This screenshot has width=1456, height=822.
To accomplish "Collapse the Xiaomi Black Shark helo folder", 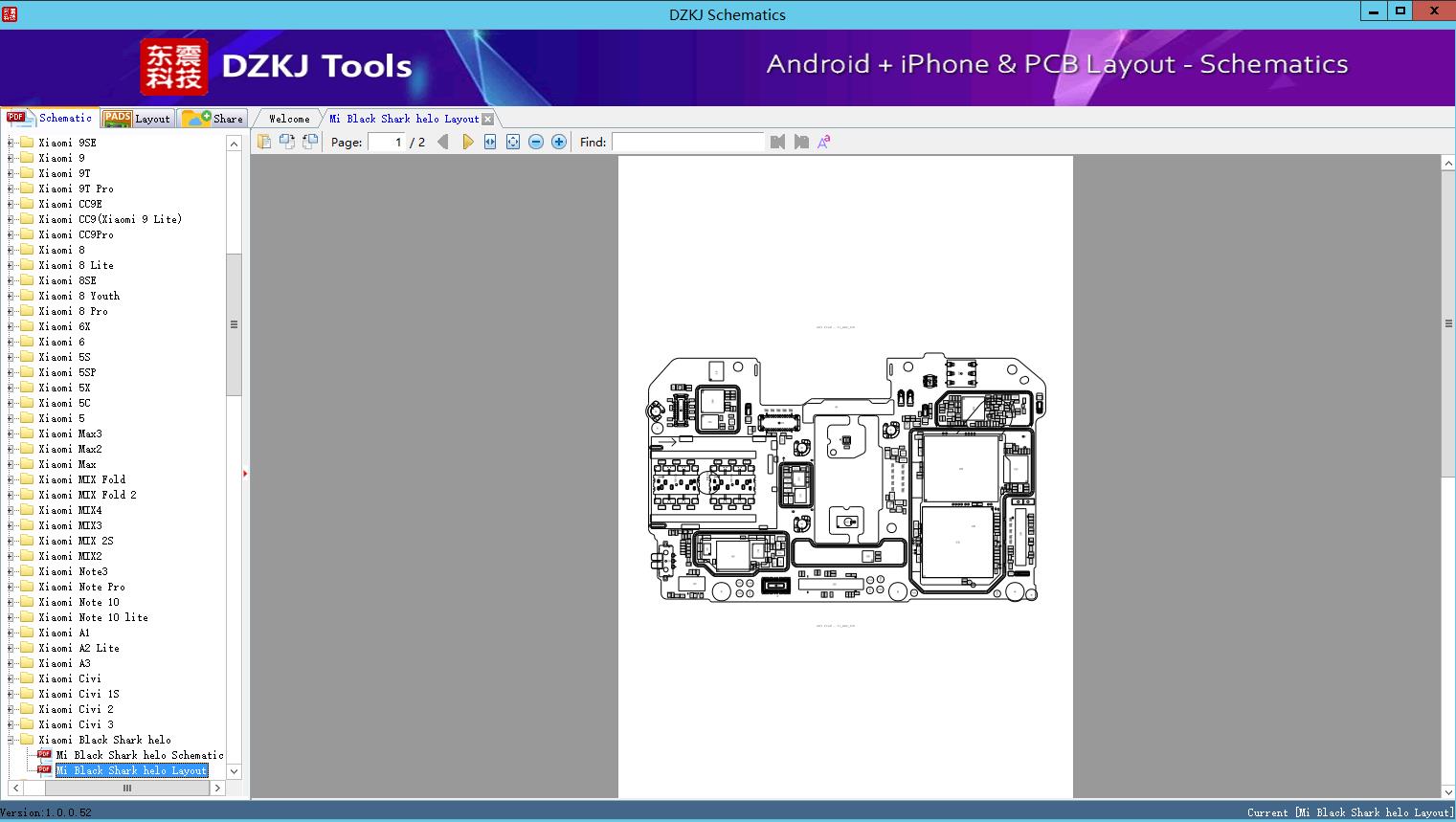I will pos(11,740).
